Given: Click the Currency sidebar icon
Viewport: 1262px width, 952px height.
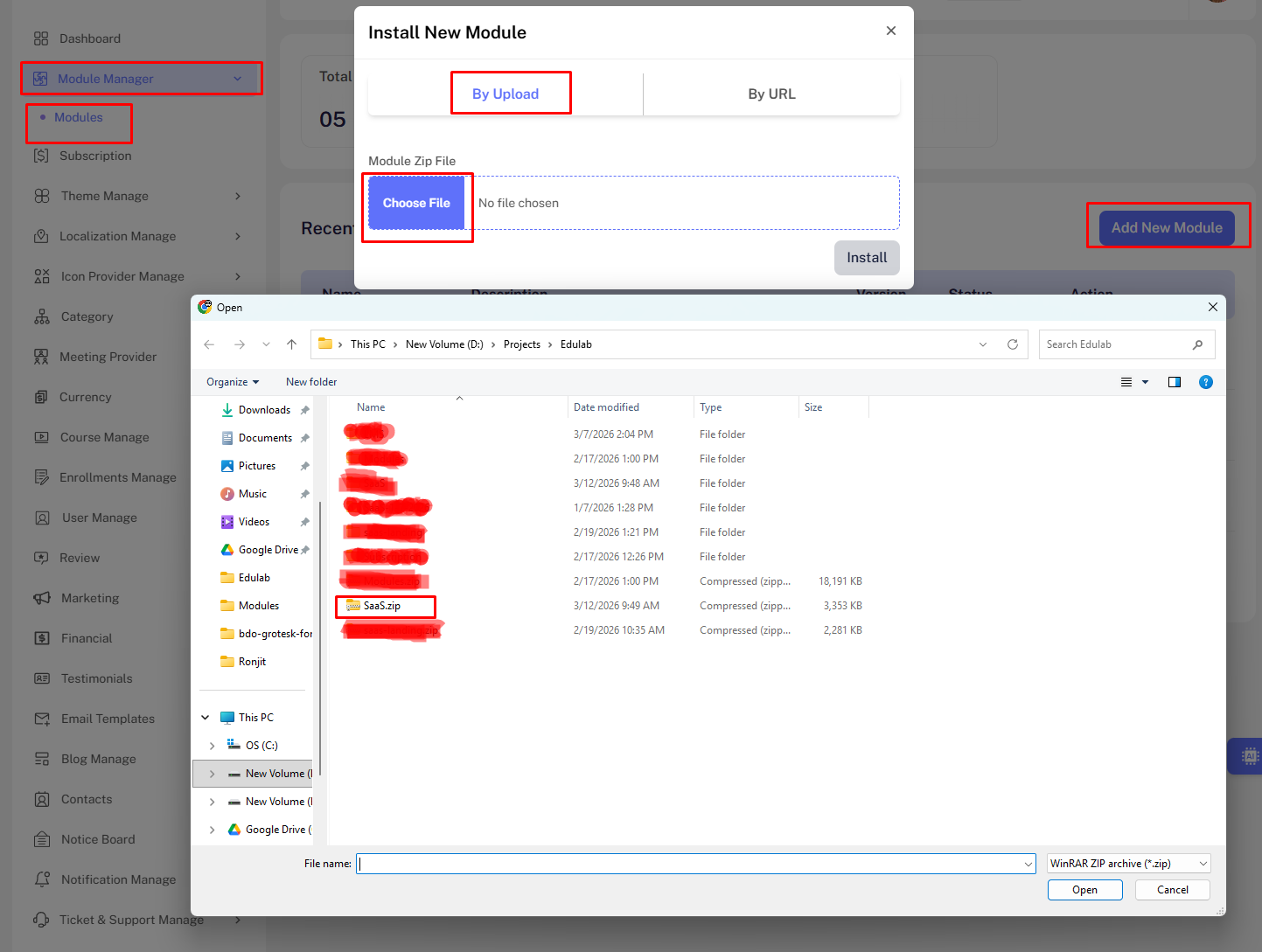Looking at the screenshot, I should pyautogui.click(x=42, y=397).
